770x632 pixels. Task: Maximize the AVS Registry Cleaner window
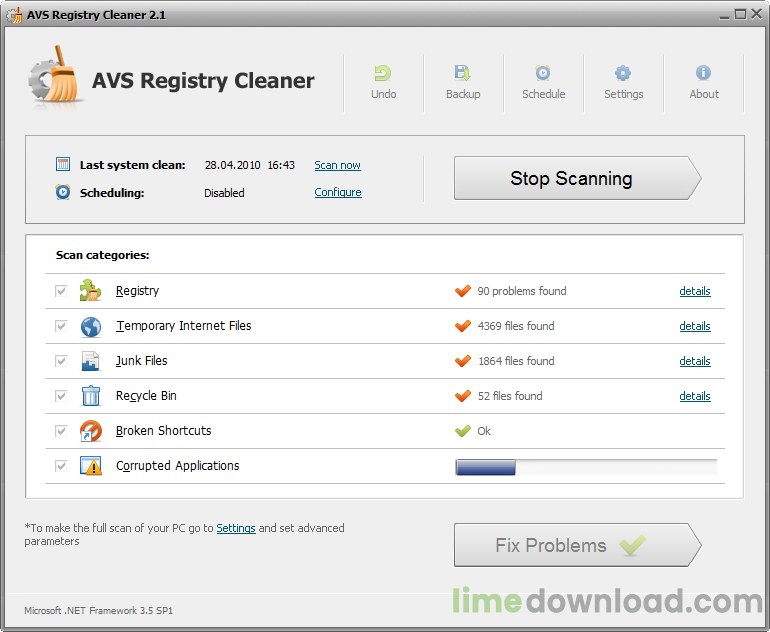pyautogui.click(x=740, y=15)
